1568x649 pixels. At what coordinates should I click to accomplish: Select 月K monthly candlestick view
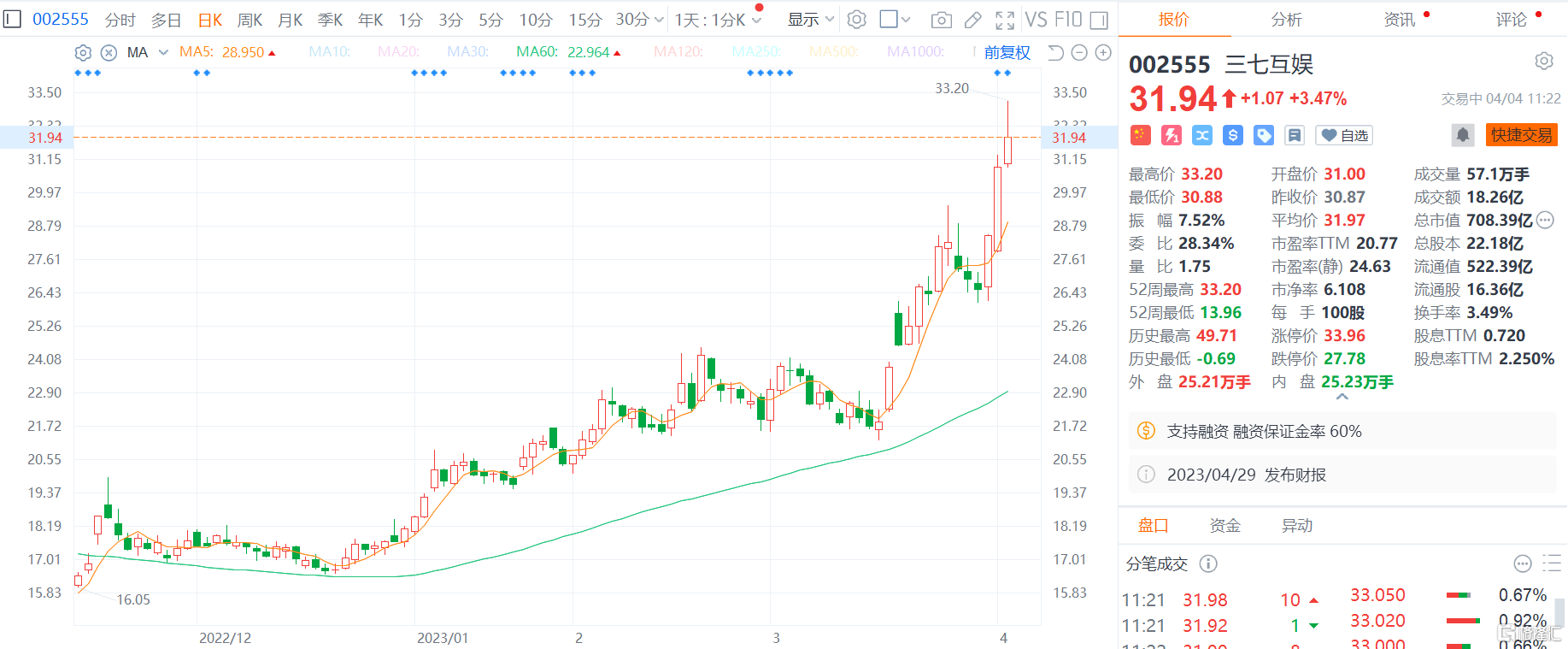click(290, 20)
